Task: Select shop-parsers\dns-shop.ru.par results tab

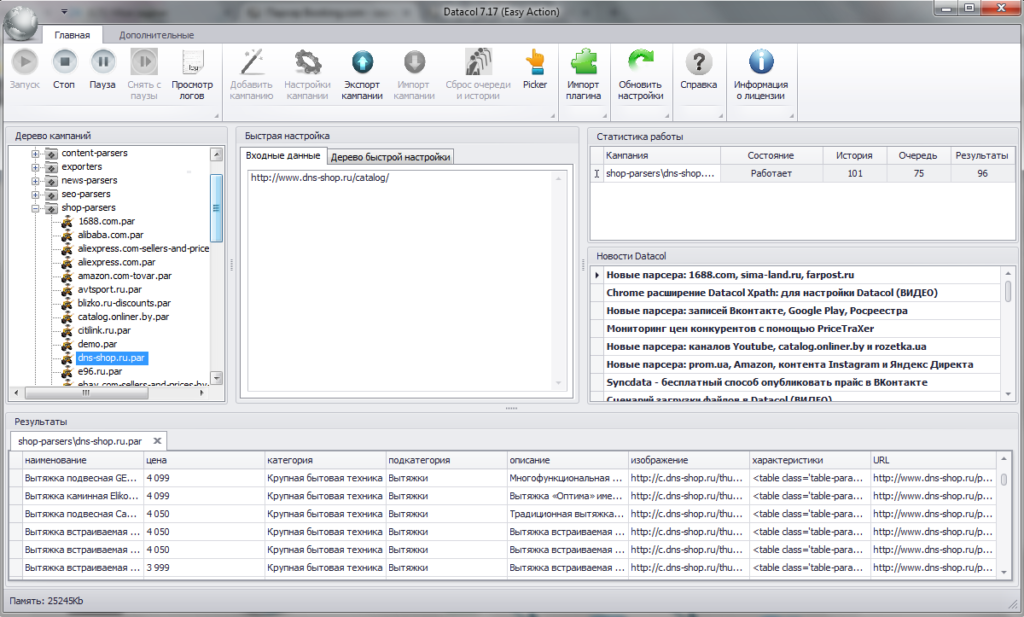Action: 80,441
